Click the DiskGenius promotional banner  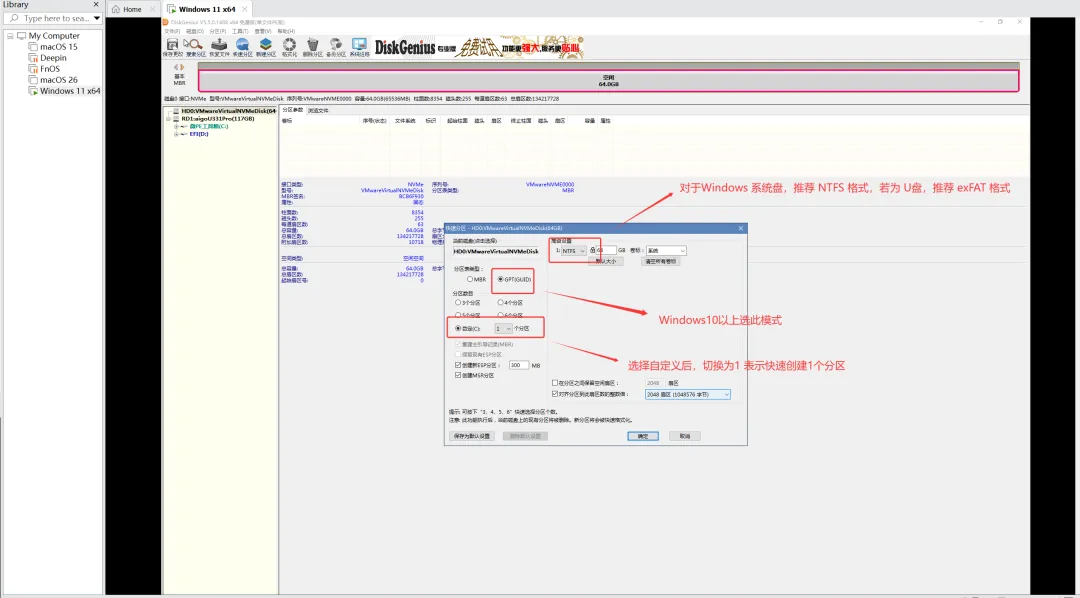click(479, 47)
